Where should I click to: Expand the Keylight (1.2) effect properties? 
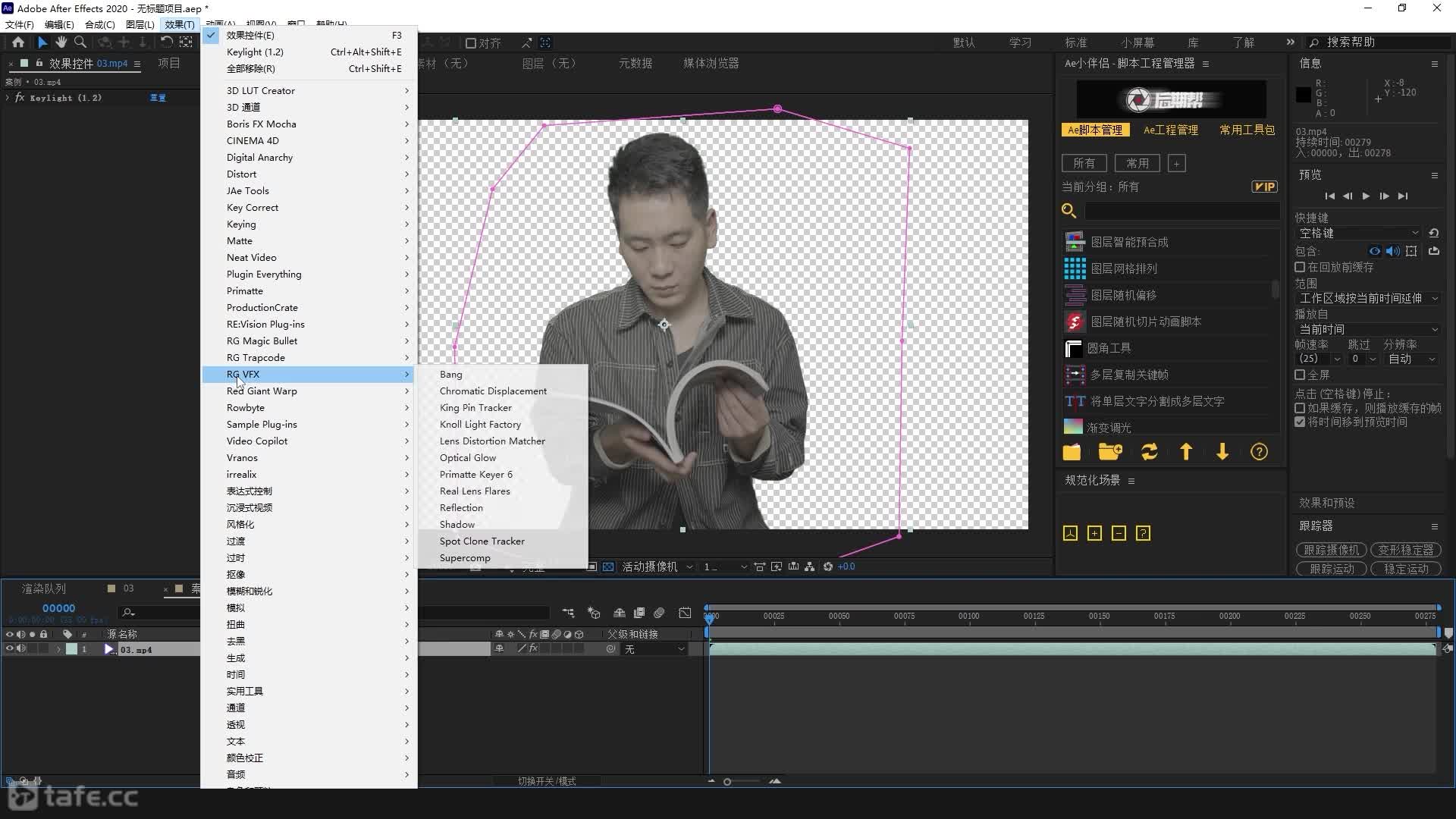point(8,98)
